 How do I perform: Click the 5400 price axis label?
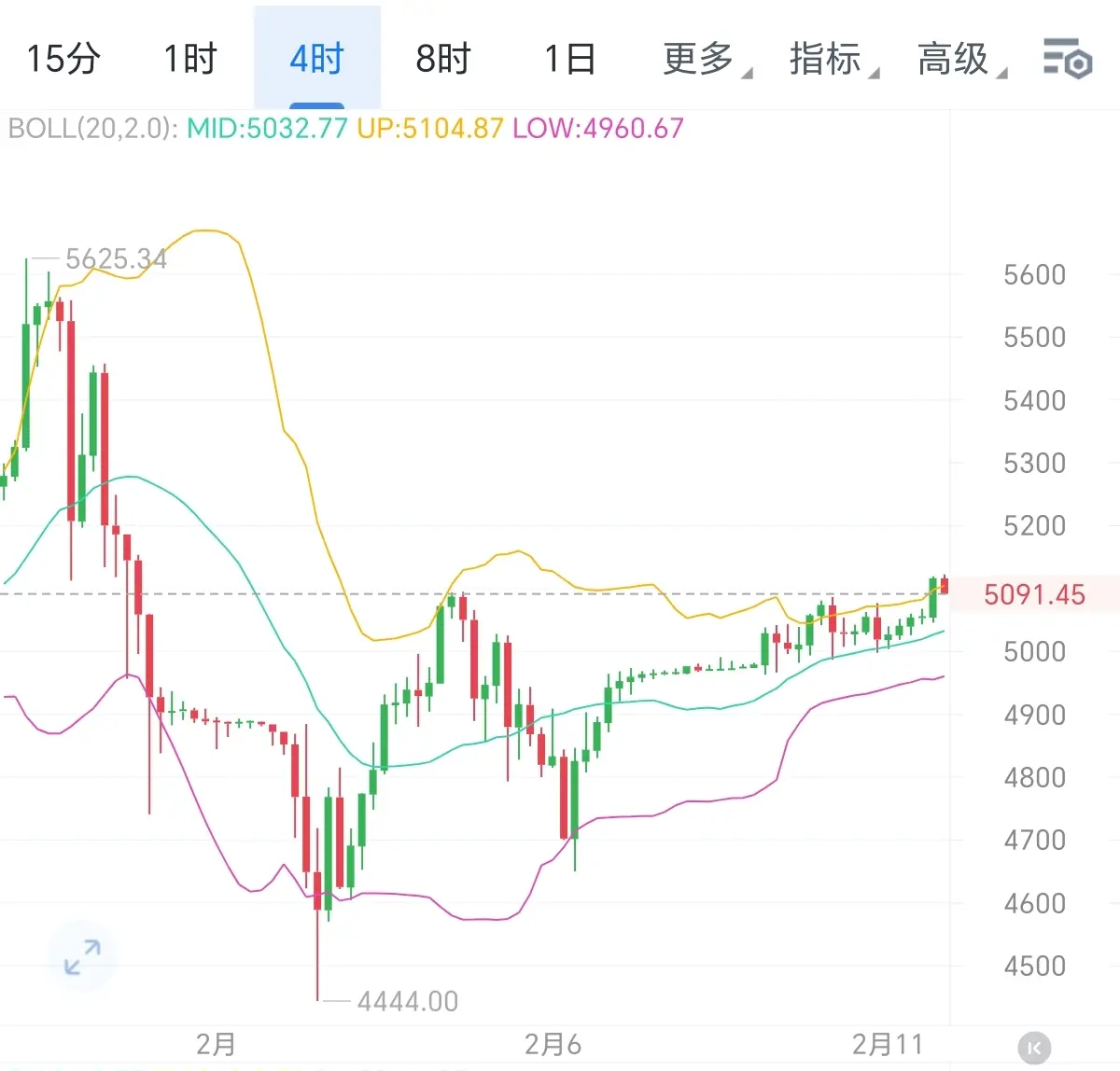pos(1034,400)
